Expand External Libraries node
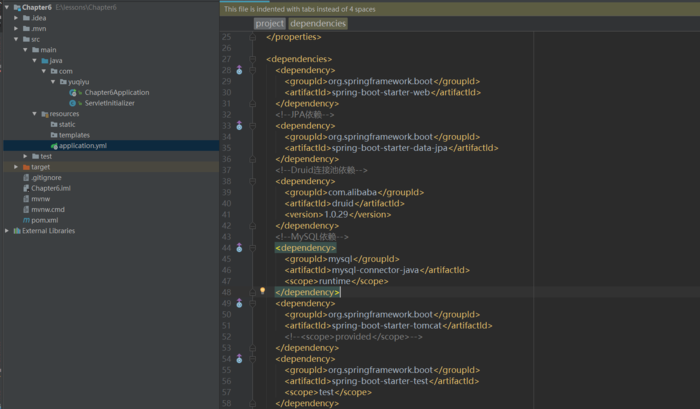The image size is (700, 409). (8, 231)
